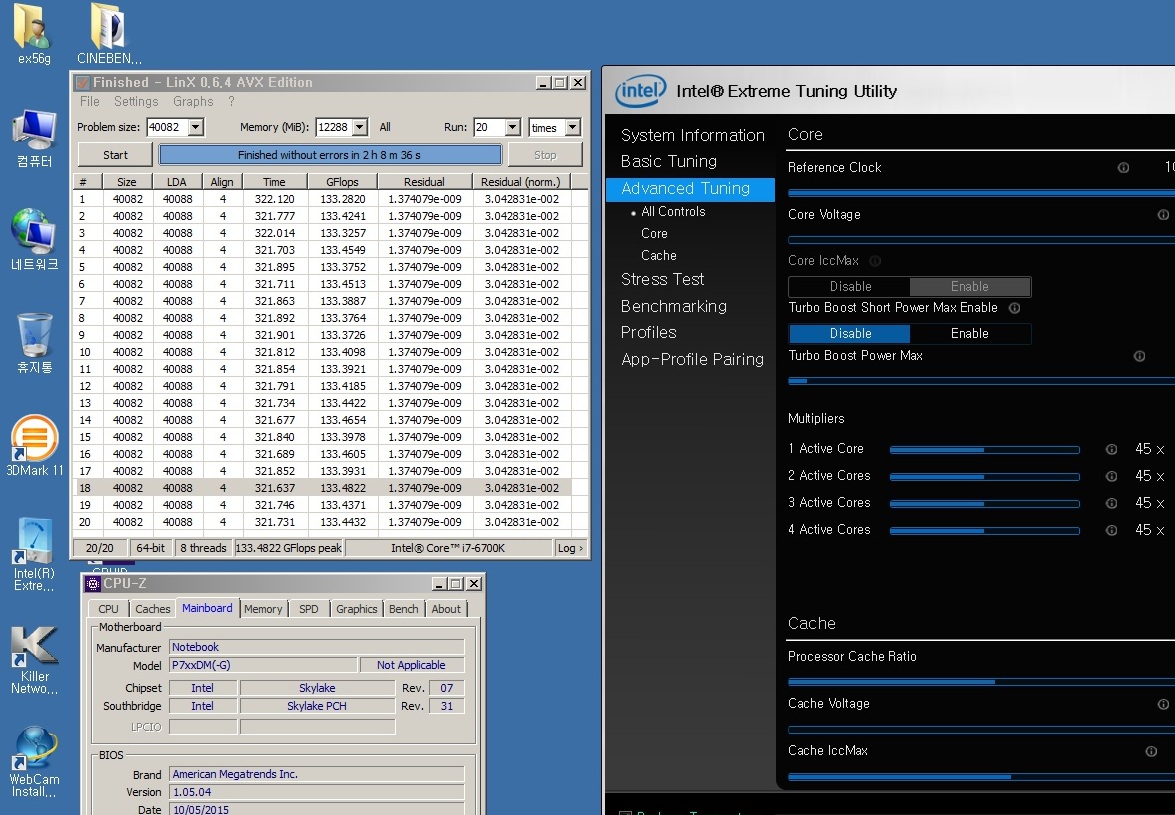Click the LinX title bar app icon
The height and width of the screenshot is (815, 1175).
82,82
